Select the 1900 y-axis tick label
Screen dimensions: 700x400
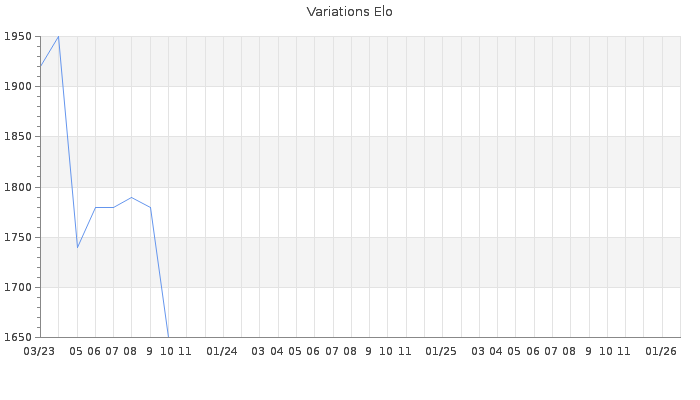(x=19, y=87)
